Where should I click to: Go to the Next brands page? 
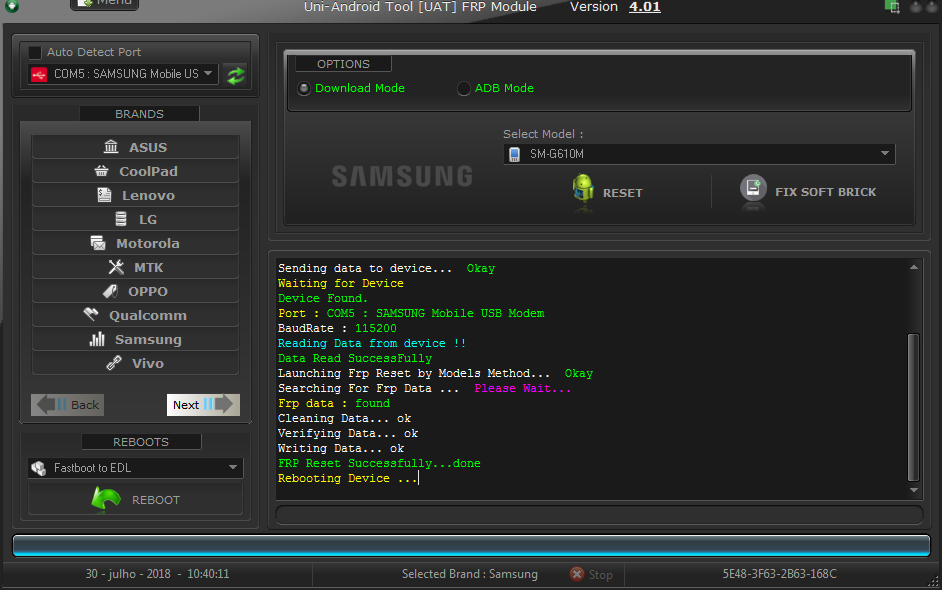click(x=203, y=405)
